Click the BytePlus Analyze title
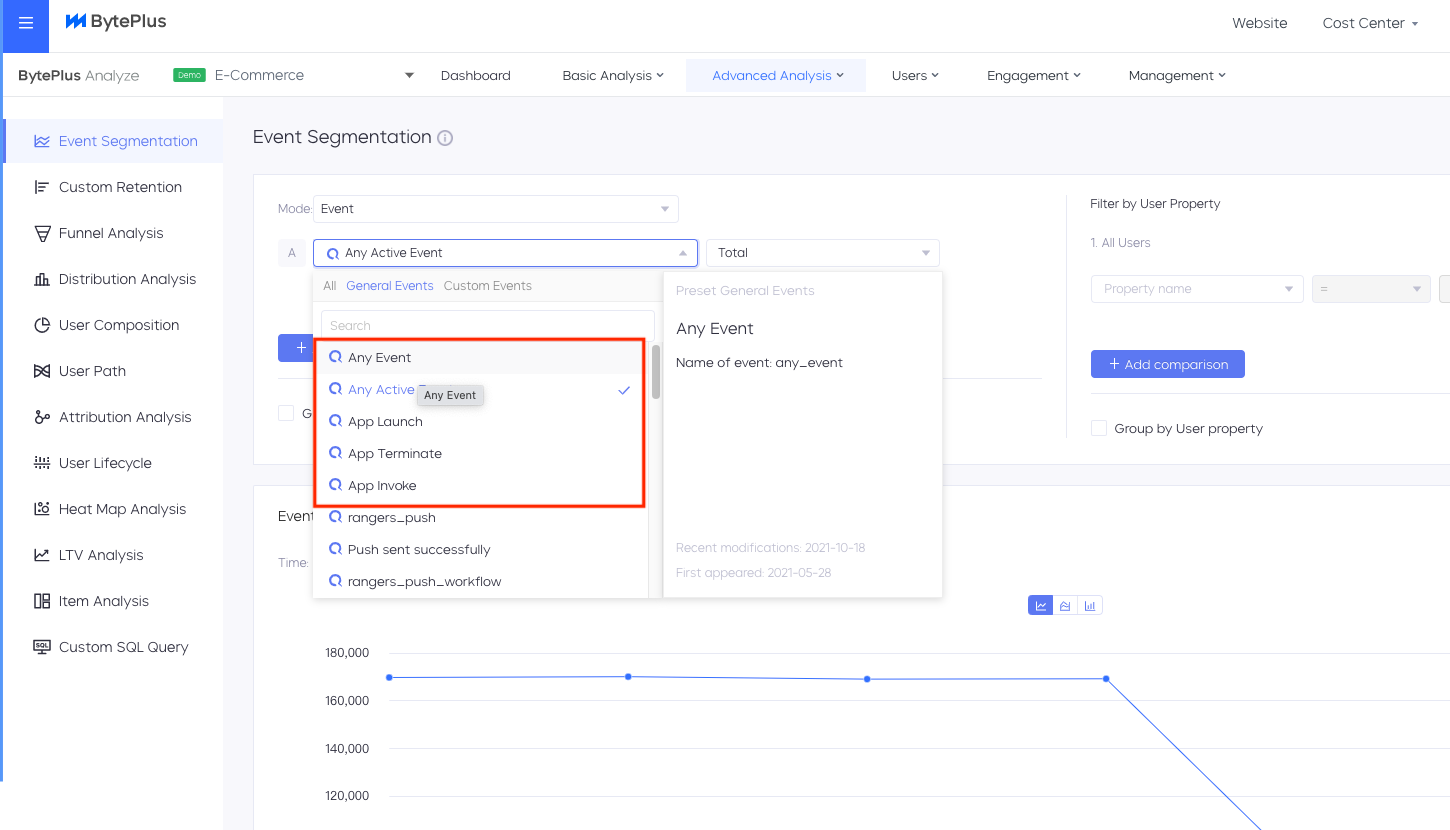The width and height of the screenshot is (1450, 830). (79, 75)
